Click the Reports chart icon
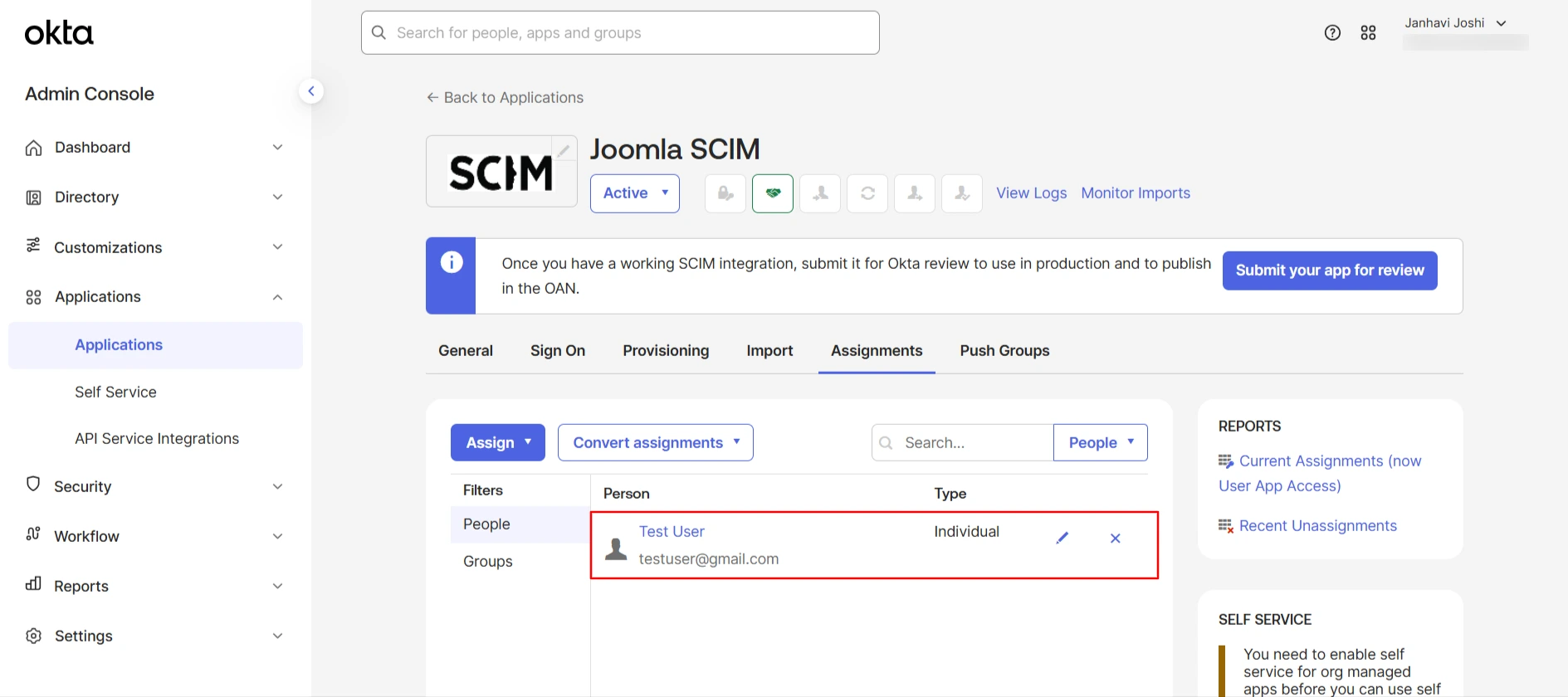Viewport: 1568px width, 697px height. pos(33,583)
